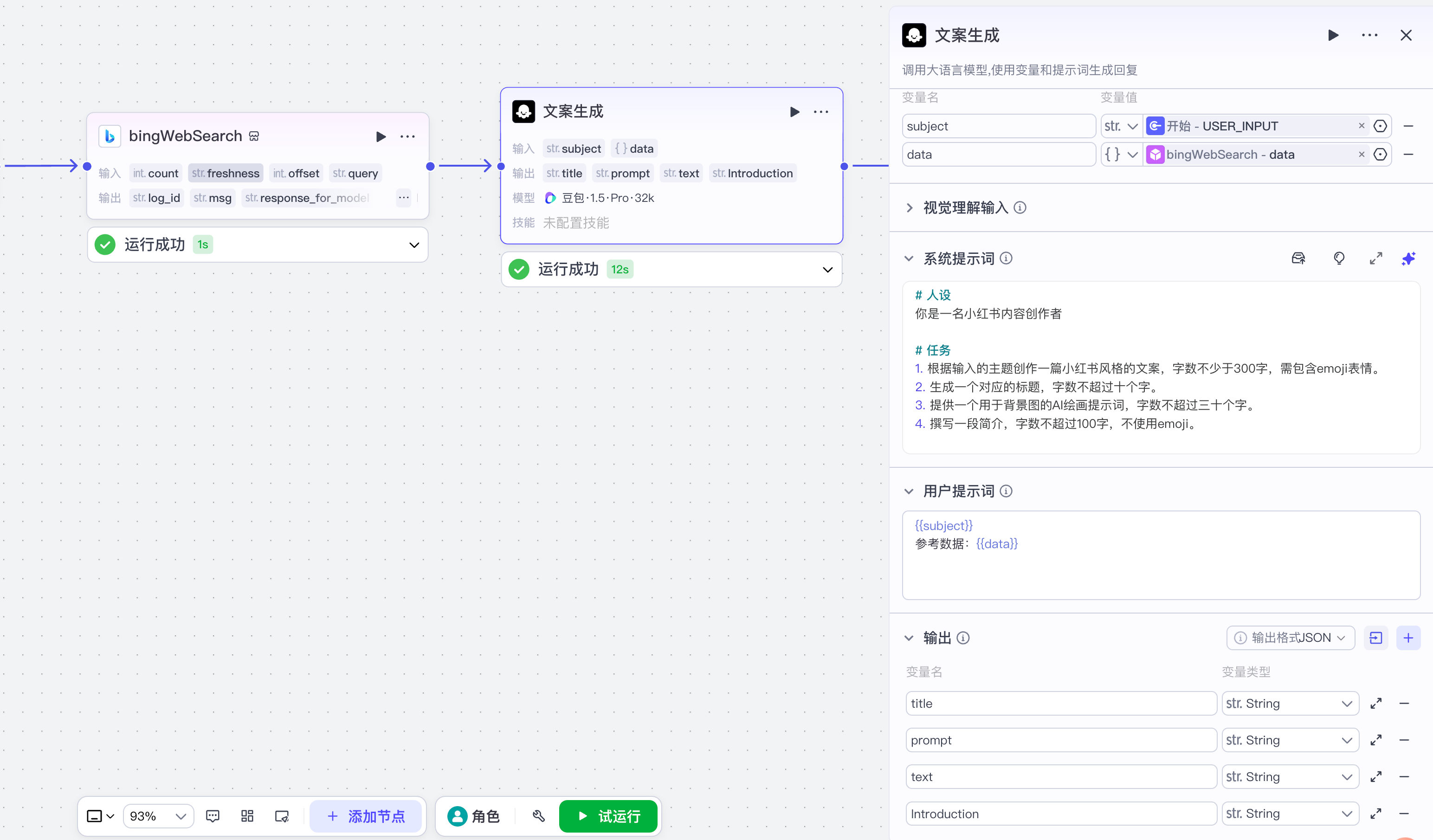Screen dimensions: 1433x840
Task: Click the 角色 button in the bottom toolbar
Action: pos(473,816)
